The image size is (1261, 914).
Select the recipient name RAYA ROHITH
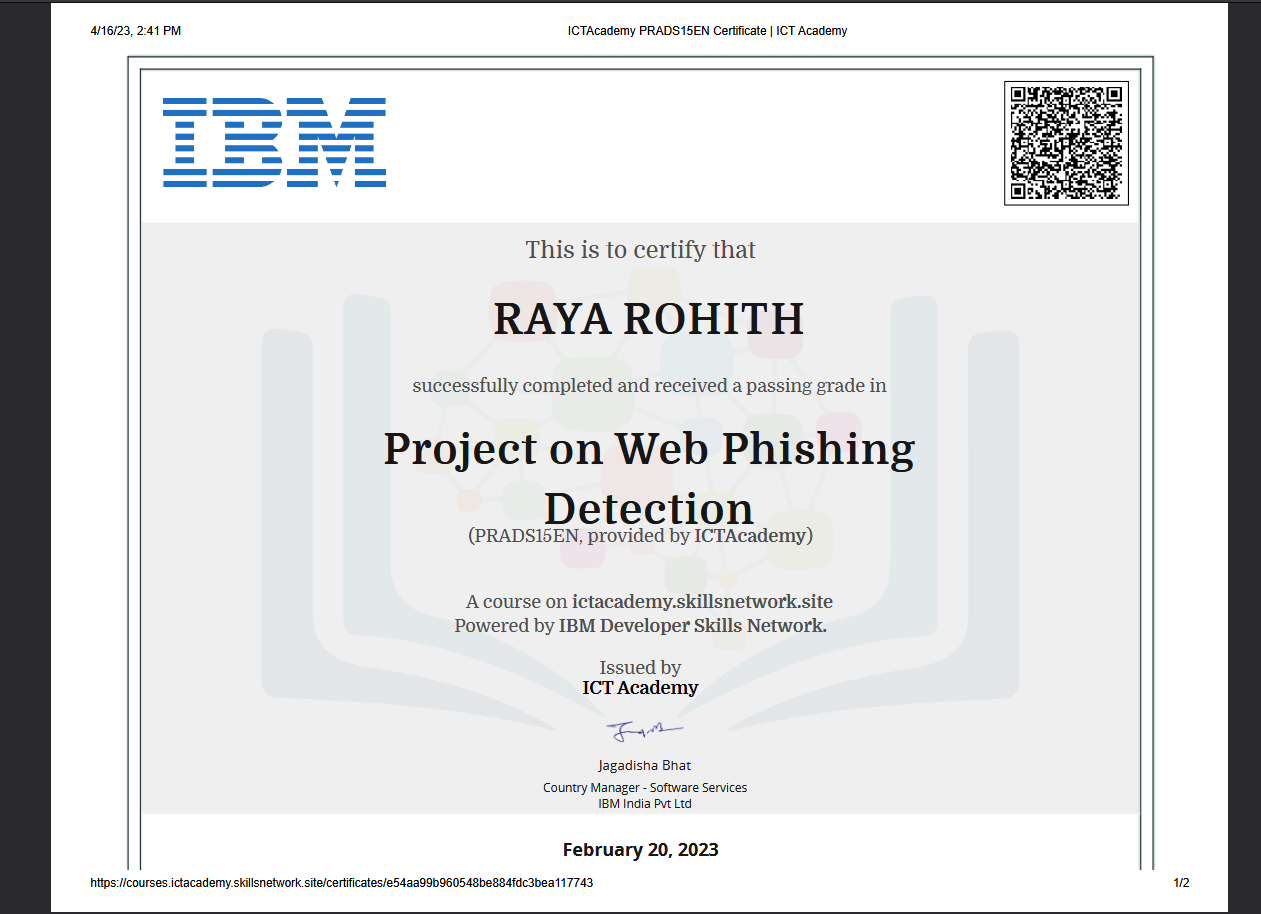click(x=648, y=319)
